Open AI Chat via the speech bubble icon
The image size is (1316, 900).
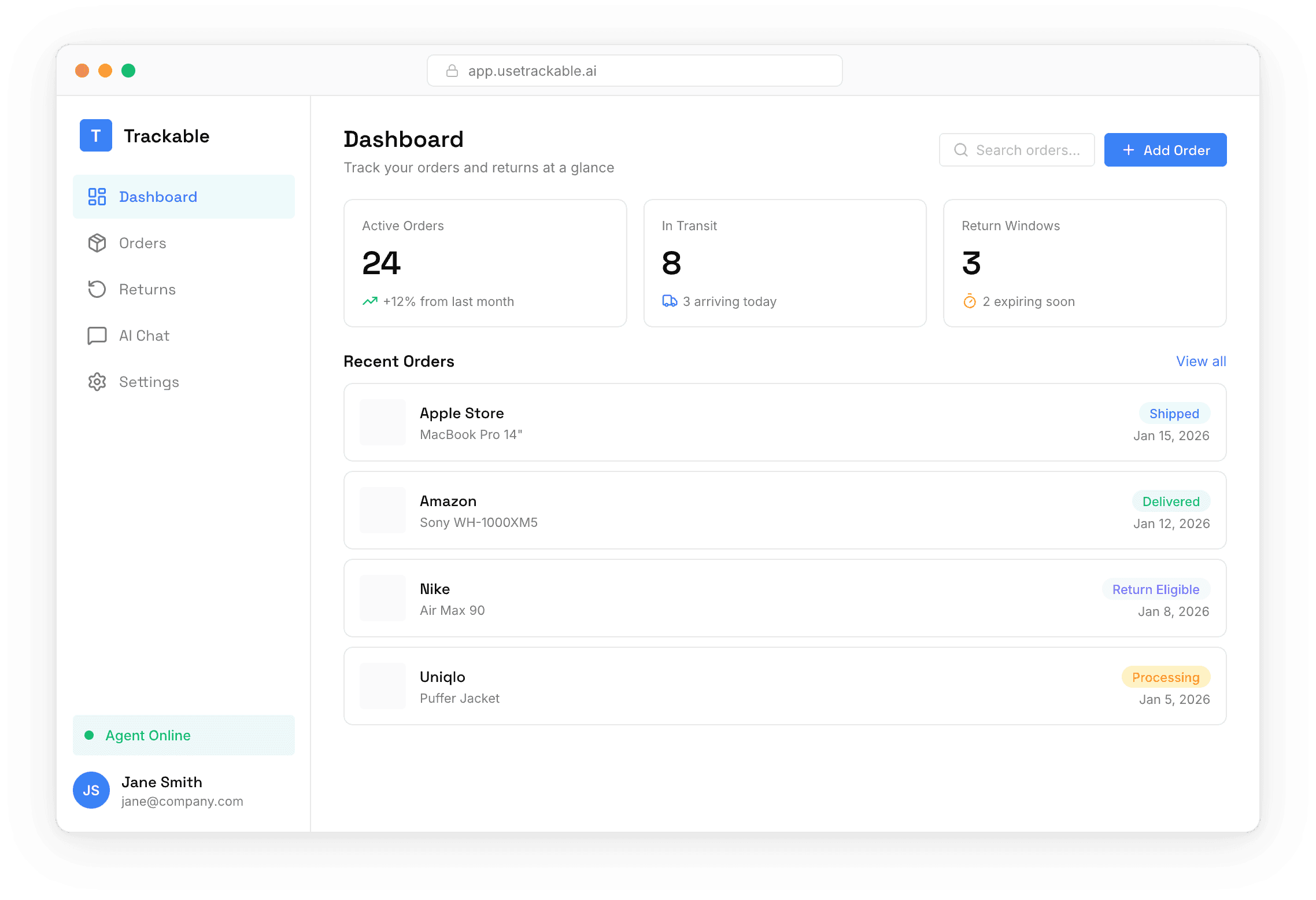click(x=97, y=335)
